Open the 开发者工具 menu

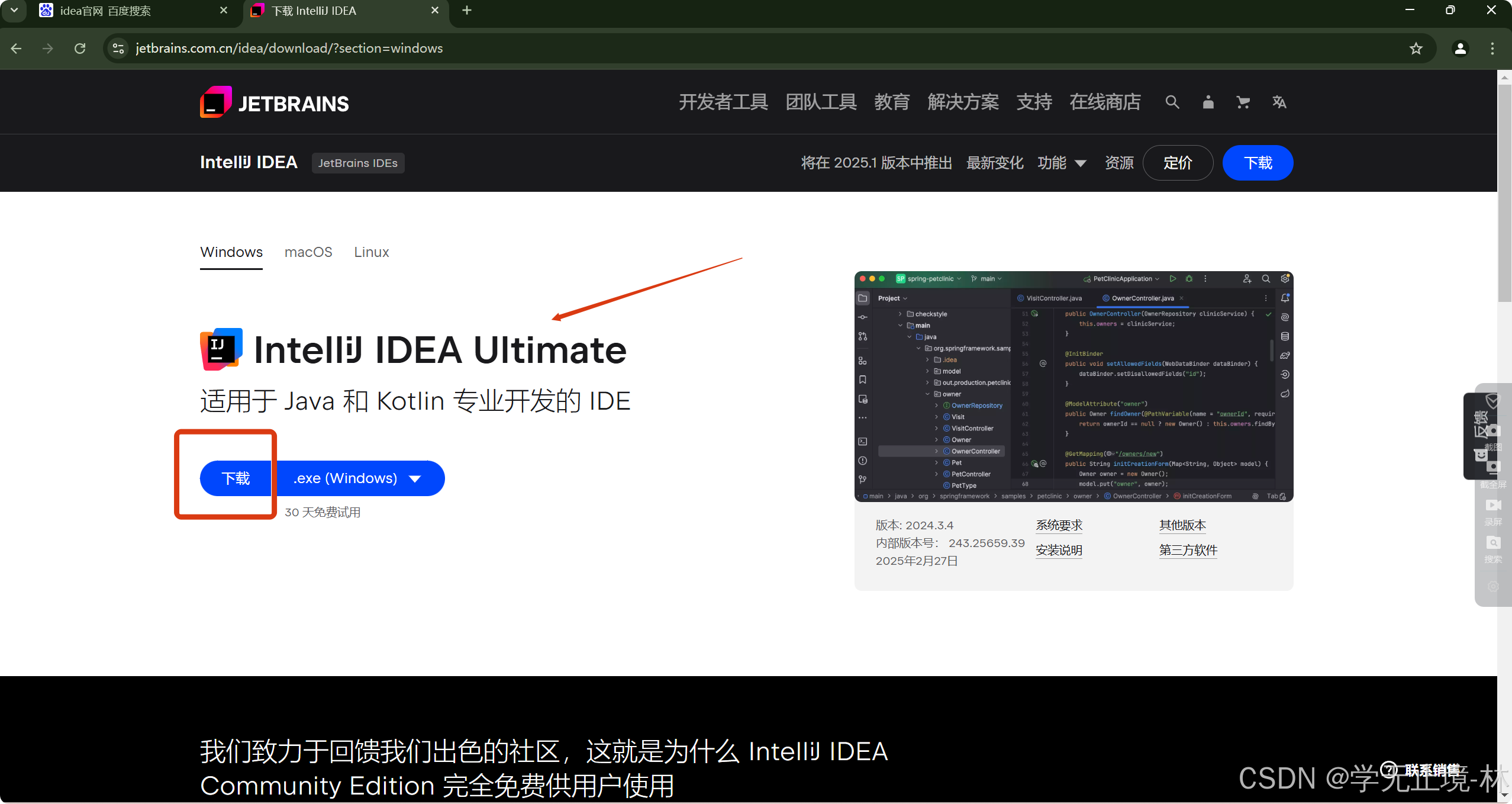723,102
